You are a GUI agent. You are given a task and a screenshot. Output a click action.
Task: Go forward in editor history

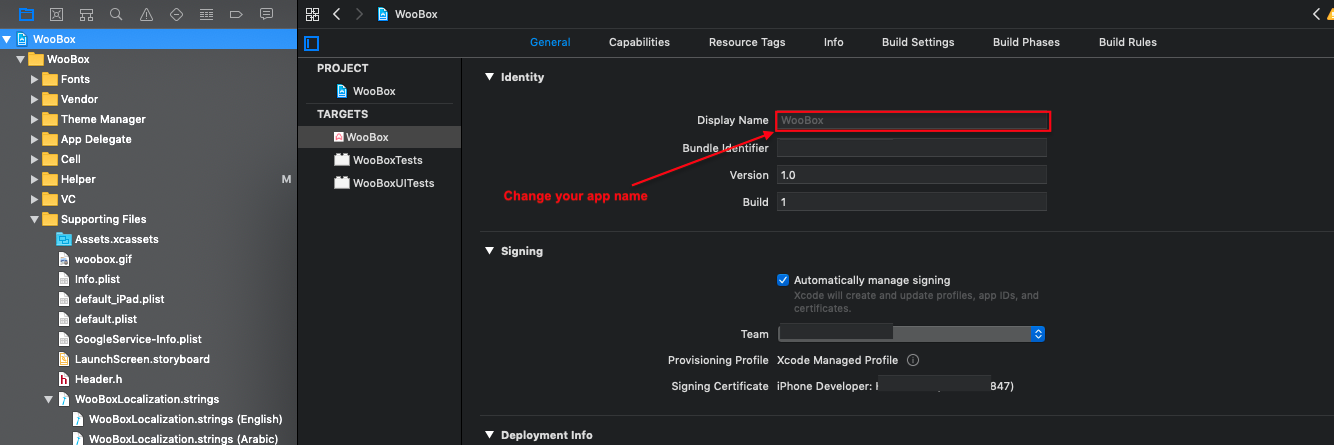(359, 14)
